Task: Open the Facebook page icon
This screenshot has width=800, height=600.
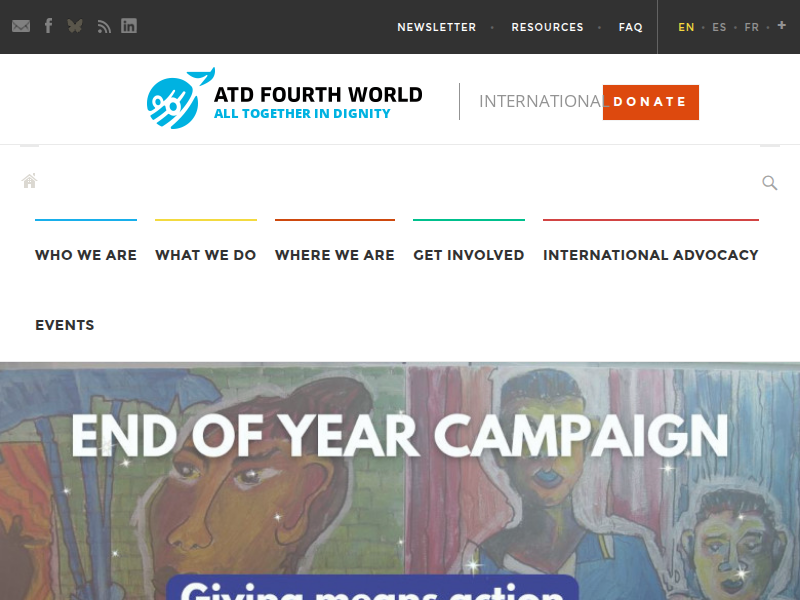Action: point(48,26)
